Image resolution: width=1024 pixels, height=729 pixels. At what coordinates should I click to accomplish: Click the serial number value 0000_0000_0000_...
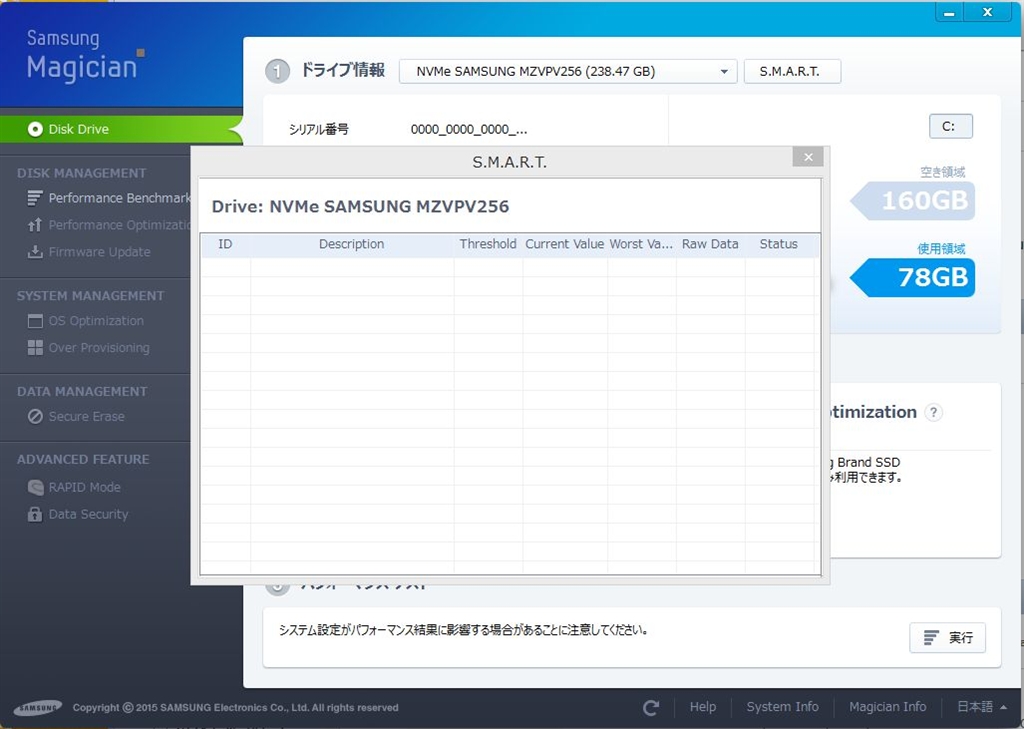tap(469, 129)
